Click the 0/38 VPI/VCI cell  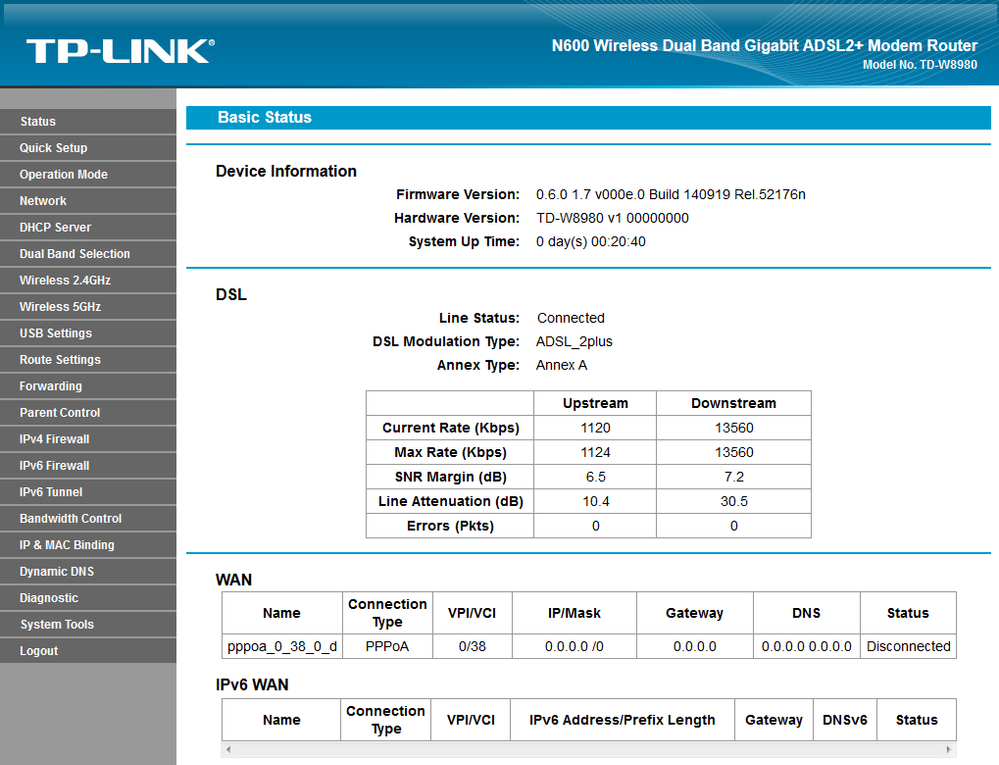click(472, 646)
